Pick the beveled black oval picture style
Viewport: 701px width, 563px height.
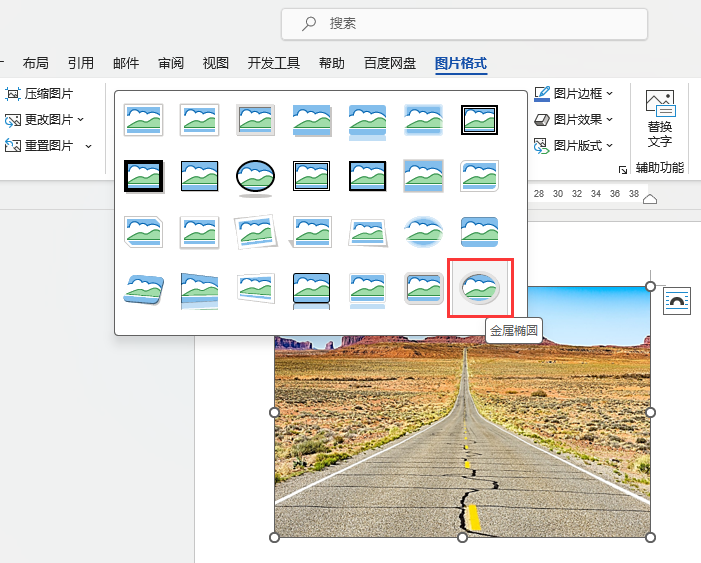click(x=255, y=178)
